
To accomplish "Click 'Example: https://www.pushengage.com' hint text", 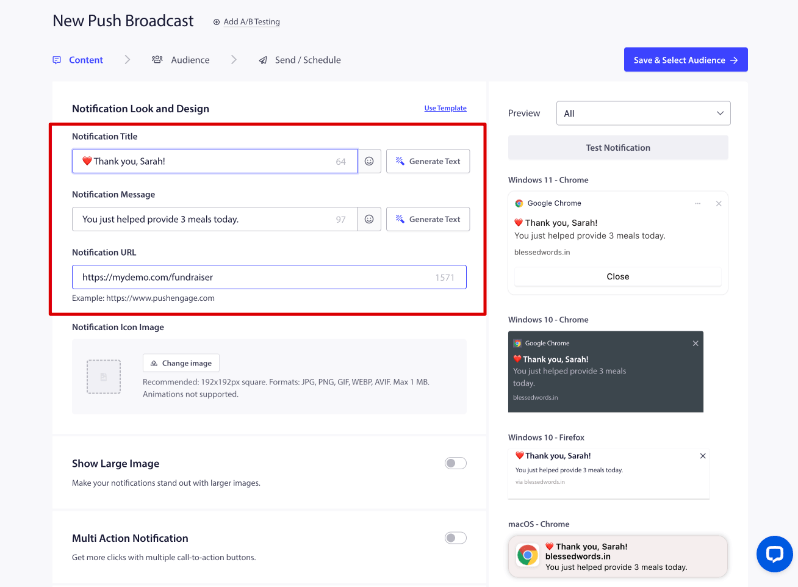I will click(143, 298).
